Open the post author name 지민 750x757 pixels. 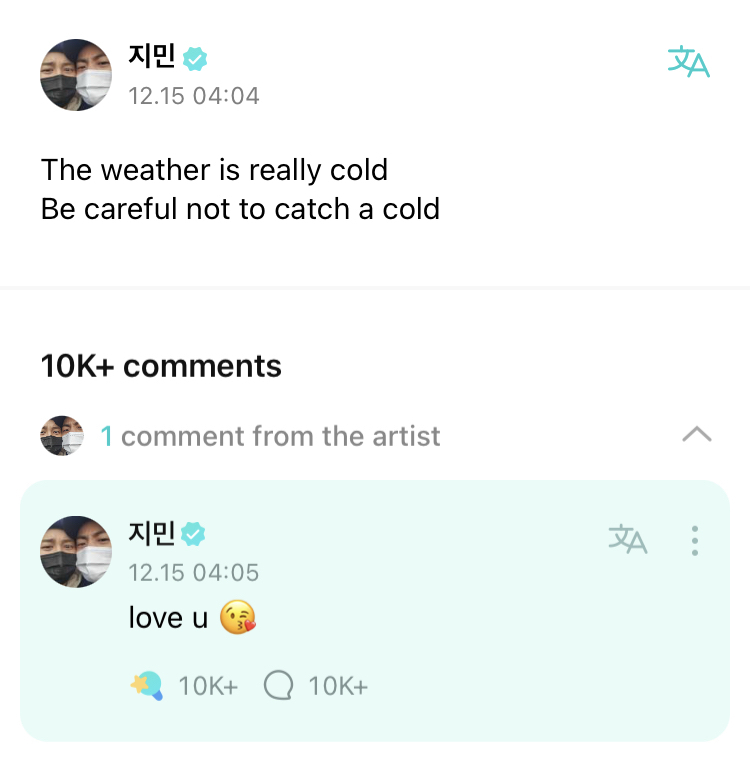(x=152, y=57)
